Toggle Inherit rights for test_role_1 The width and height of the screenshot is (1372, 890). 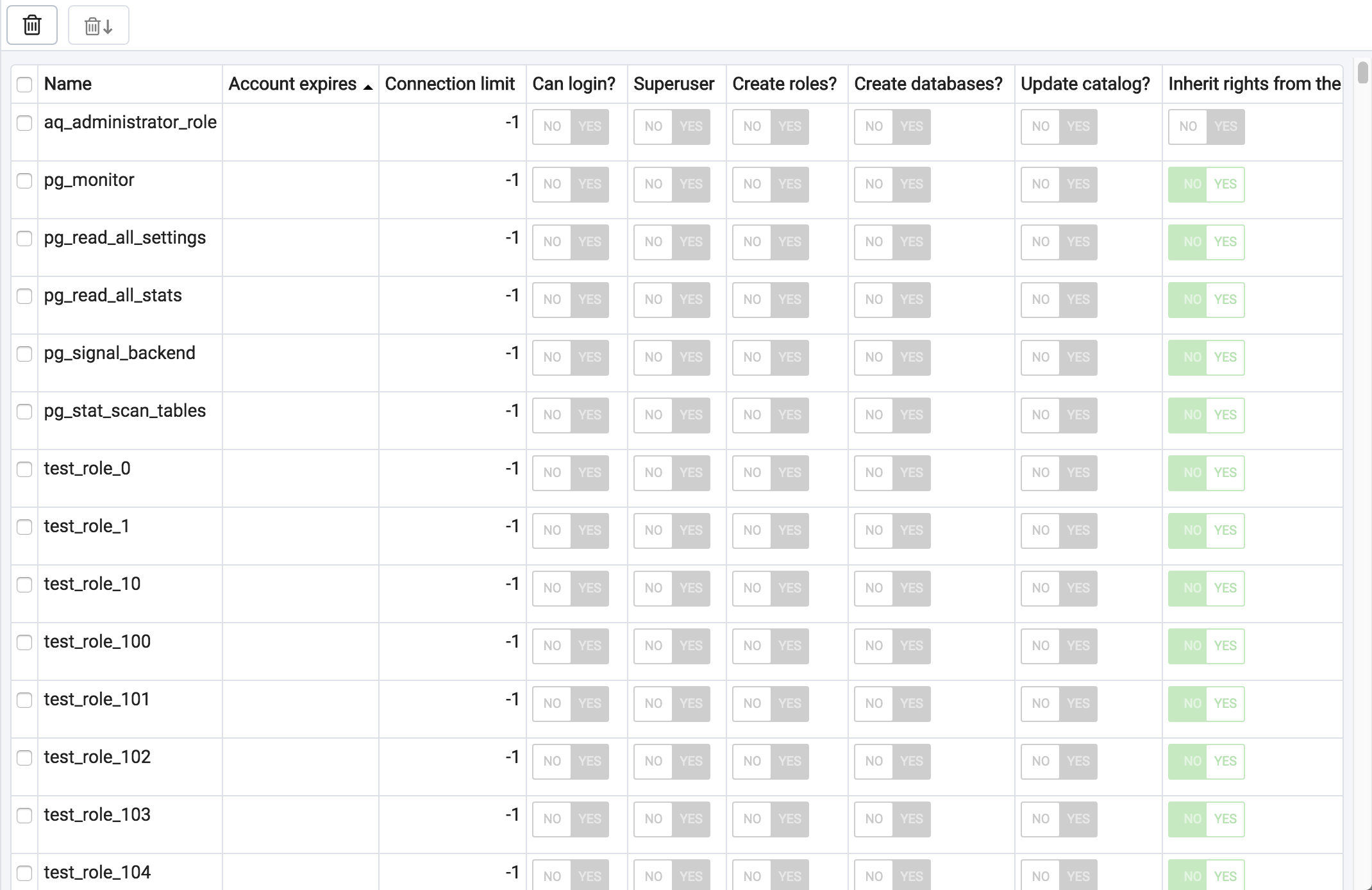tap(1206, 530)
